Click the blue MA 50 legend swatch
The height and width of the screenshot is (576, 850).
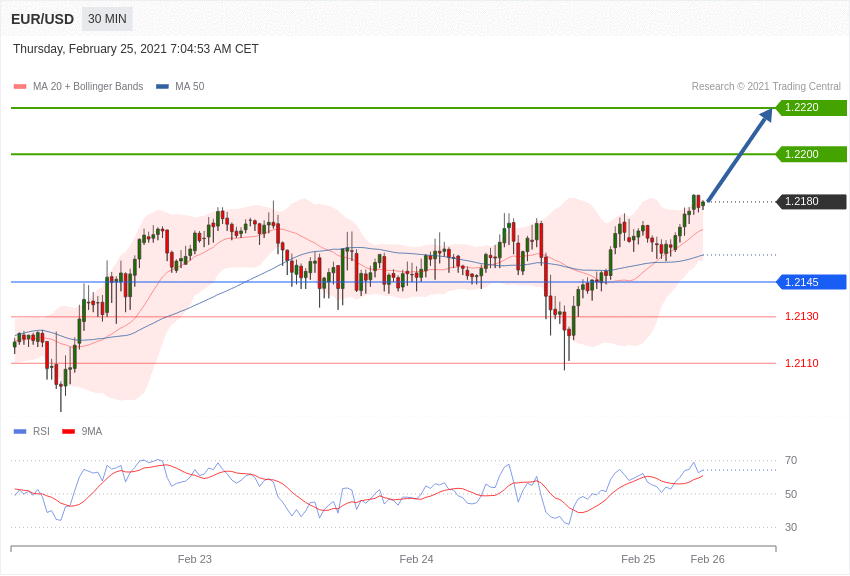(x=162, y=86)
